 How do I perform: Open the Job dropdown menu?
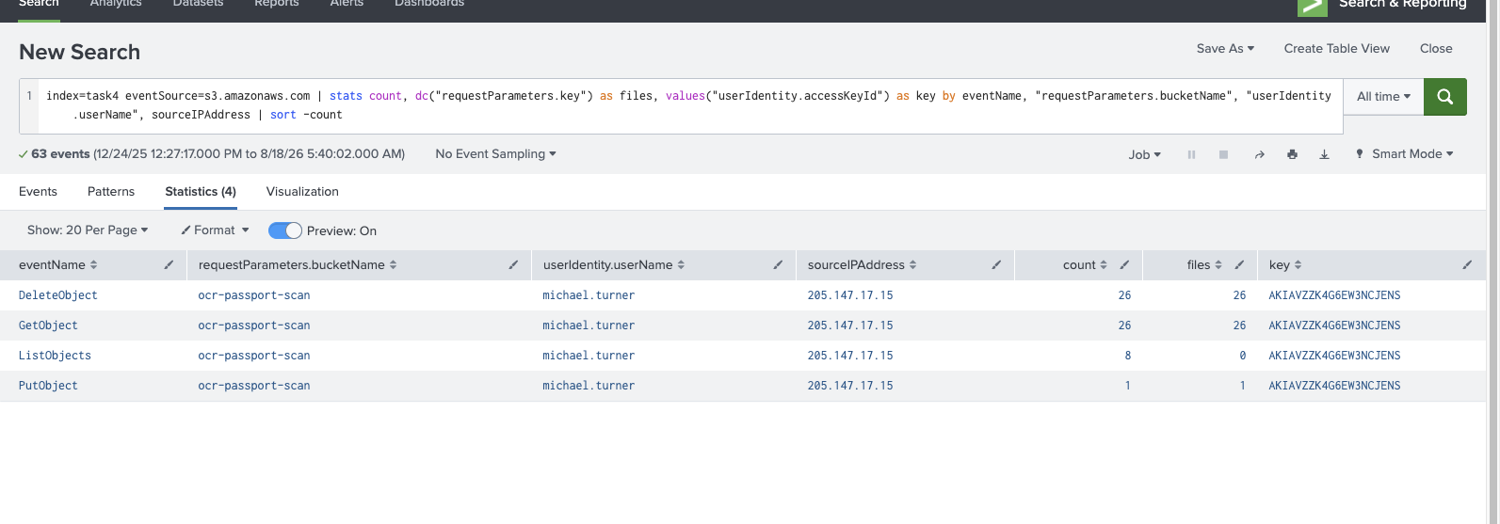pyautogui.click(x=1144, y=155)
